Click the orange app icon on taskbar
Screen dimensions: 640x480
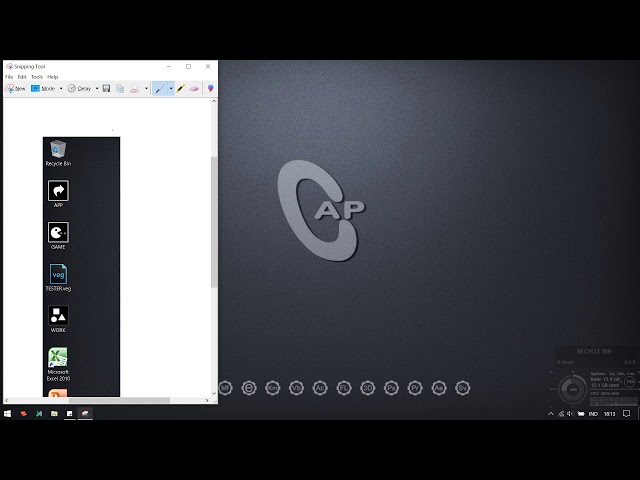tap(23, 413)
